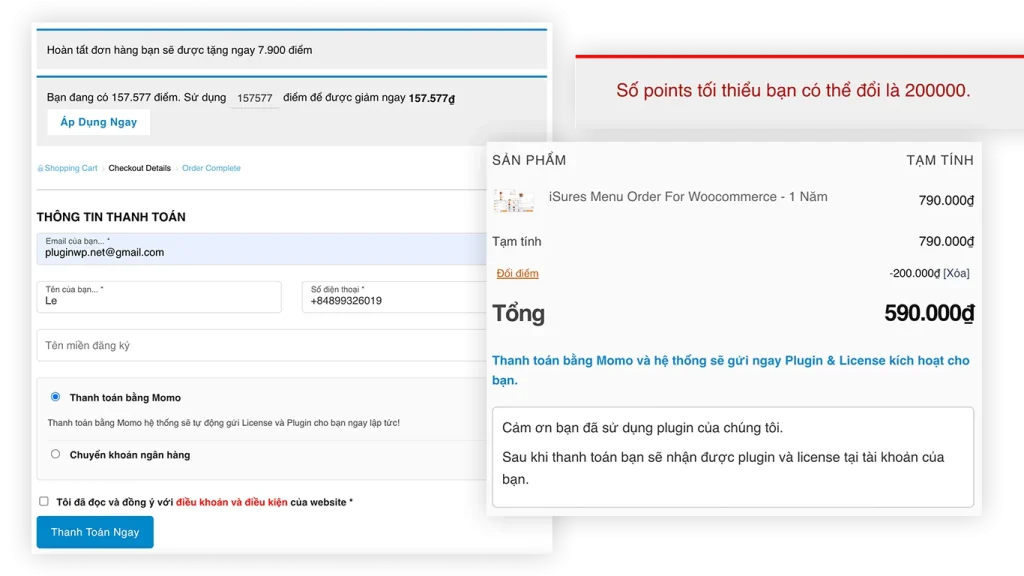Remove points discount via the Xóa link
The image size is (1024, 576).
pyautogui.click(x=956, y=274)
